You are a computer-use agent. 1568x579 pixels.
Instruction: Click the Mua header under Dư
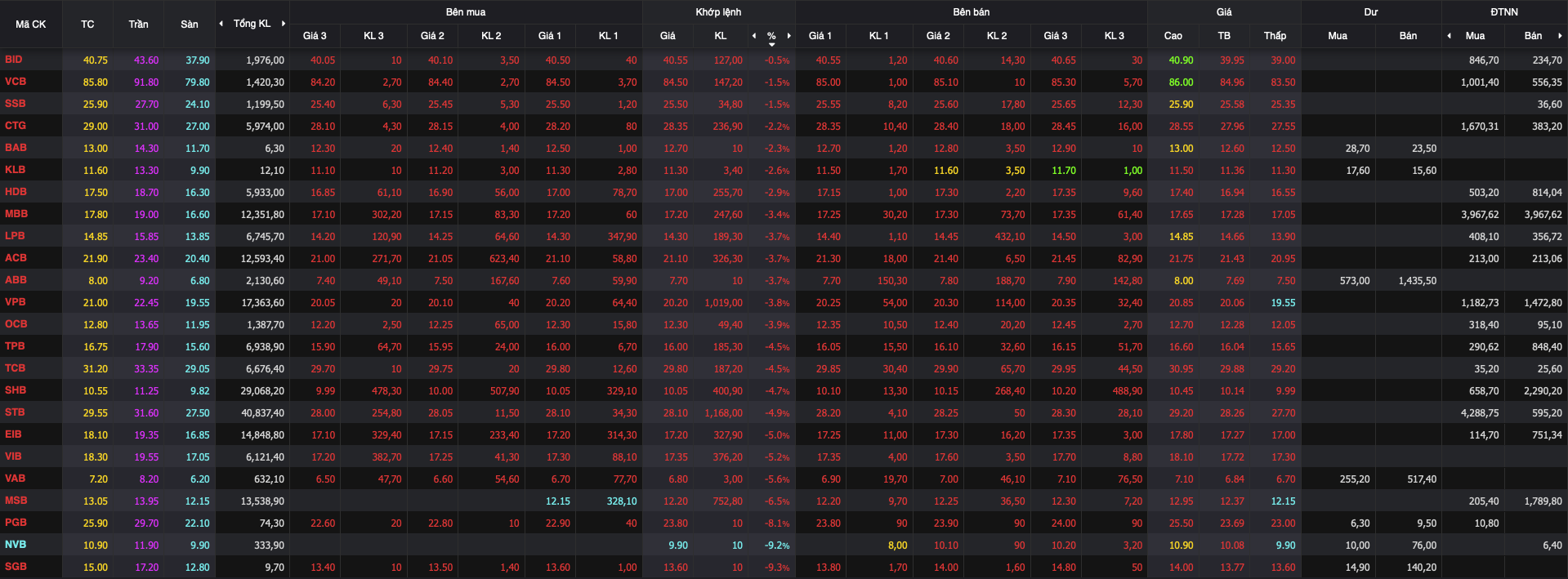(1338, 36)
